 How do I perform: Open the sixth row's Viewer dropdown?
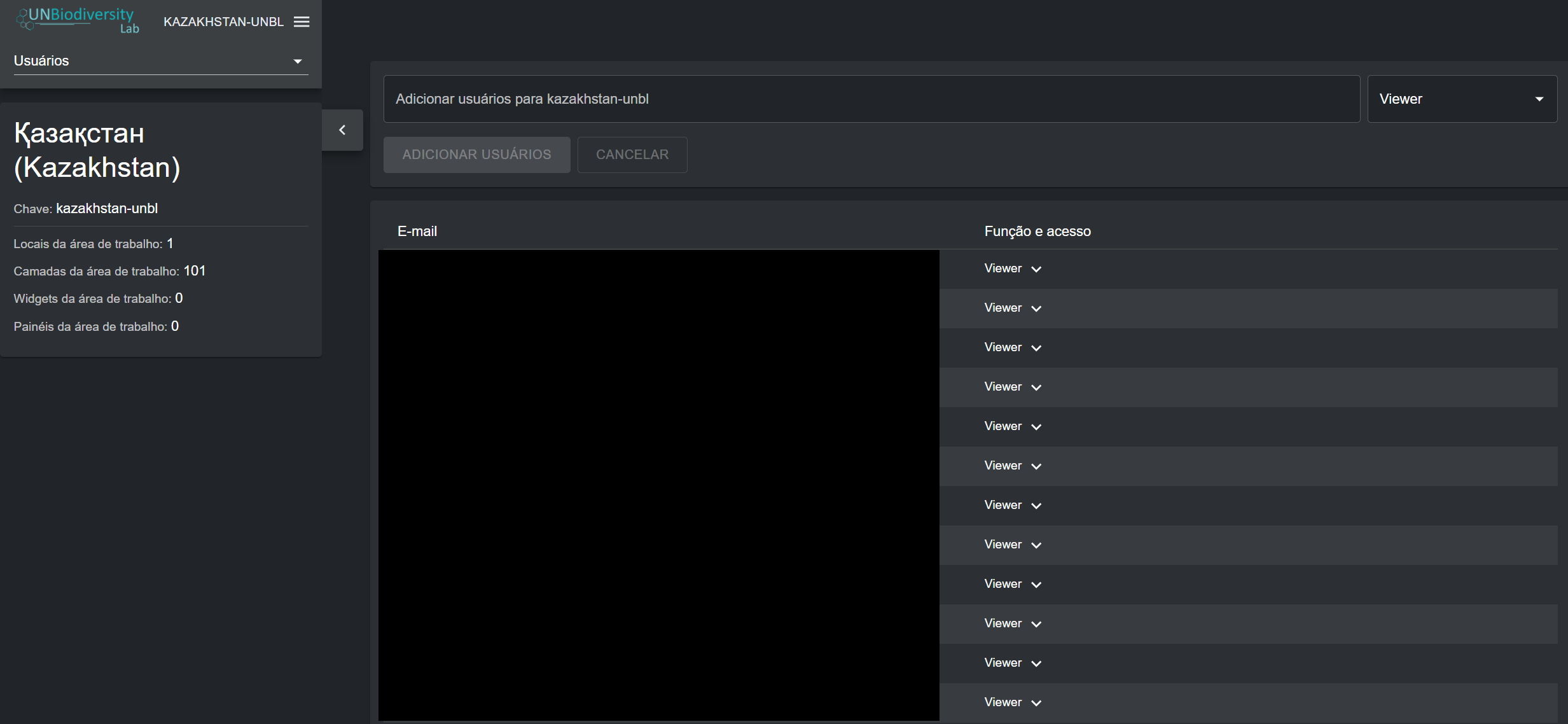[x=1036, y=466]
